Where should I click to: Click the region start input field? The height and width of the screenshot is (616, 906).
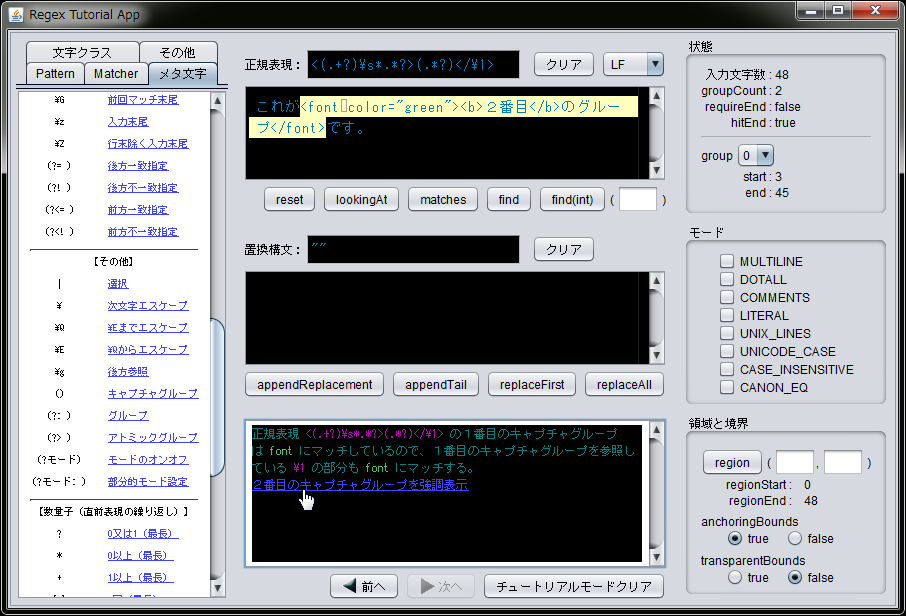(794, 462)
